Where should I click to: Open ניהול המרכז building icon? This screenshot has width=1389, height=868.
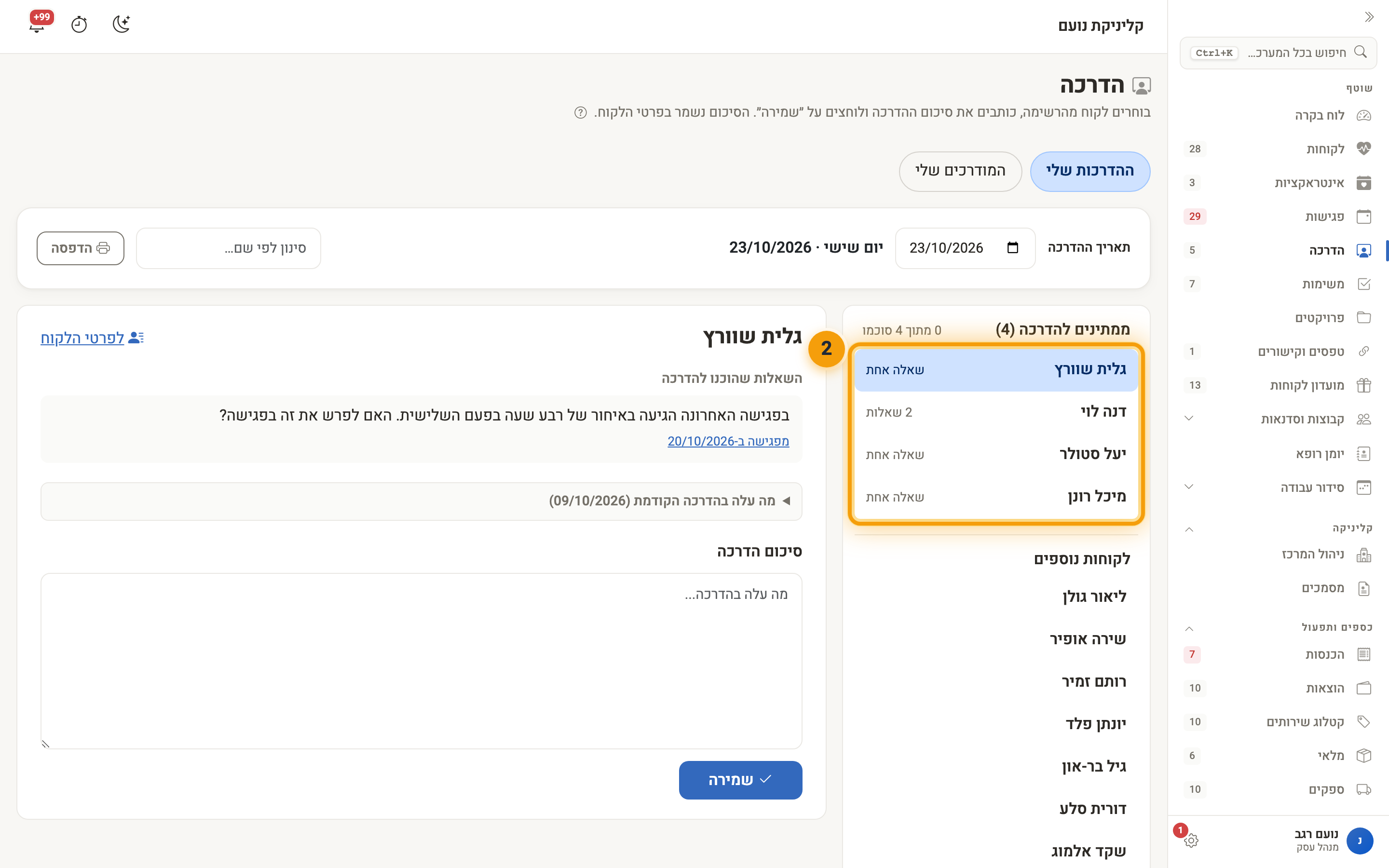coord(1364,555)
